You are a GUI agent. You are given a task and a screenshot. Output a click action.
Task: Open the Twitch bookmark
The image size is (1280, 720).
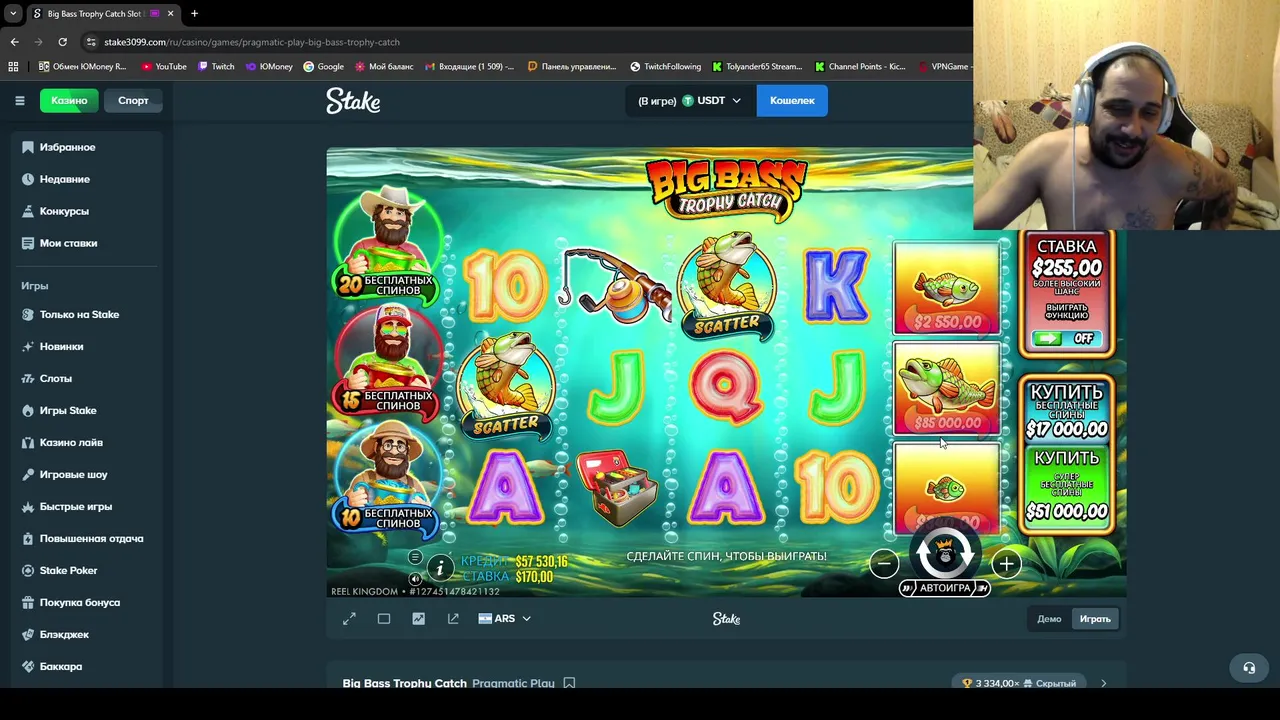[x=216, y=67]
